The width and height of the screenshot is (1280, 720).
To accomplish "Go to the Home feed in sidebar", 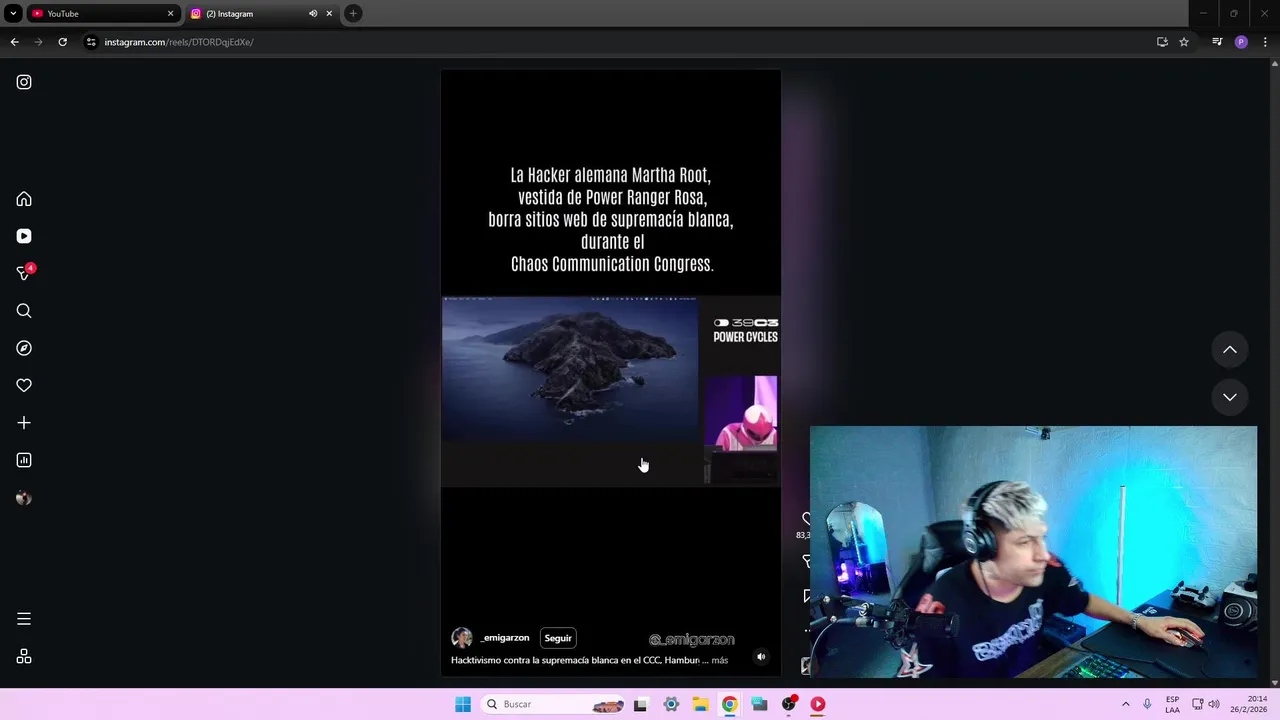I will point(24,199).
